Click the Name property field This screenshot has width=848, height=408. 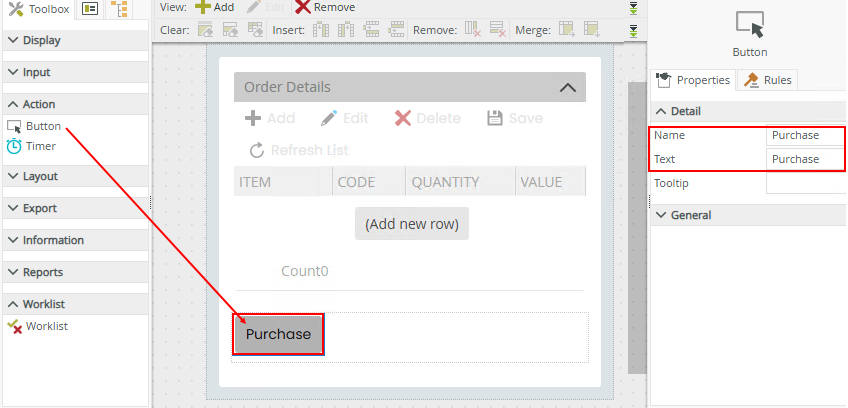[x=806, y=135]
